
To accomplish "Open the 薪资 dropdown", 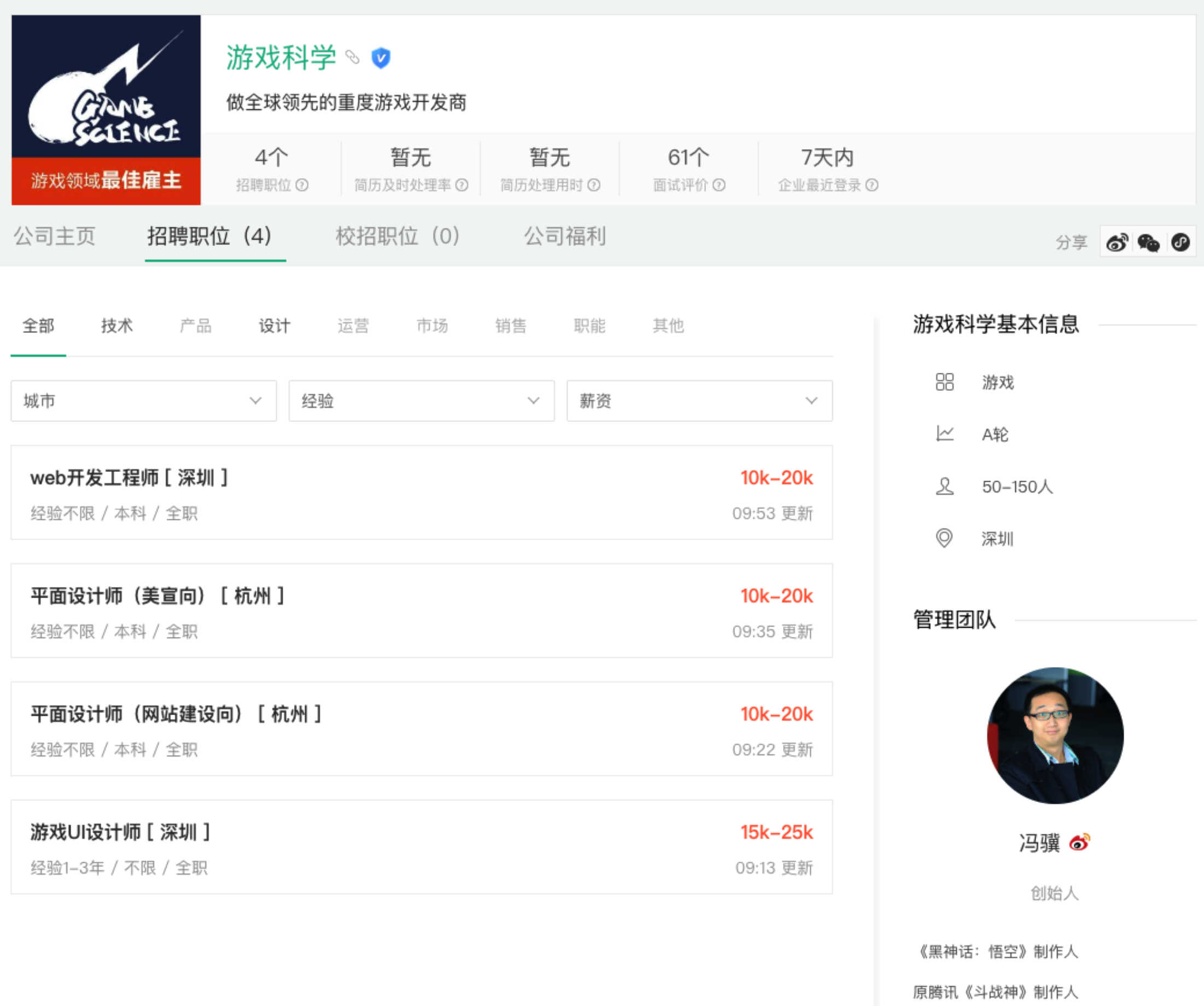I will tap(699, 401).
